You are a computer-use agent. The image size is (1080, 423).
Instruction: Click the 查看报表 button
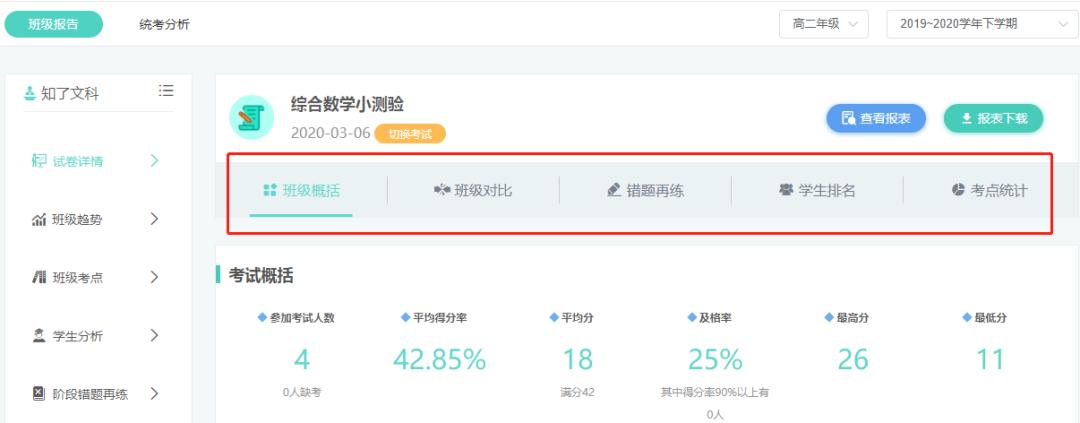tap(875, 118)
